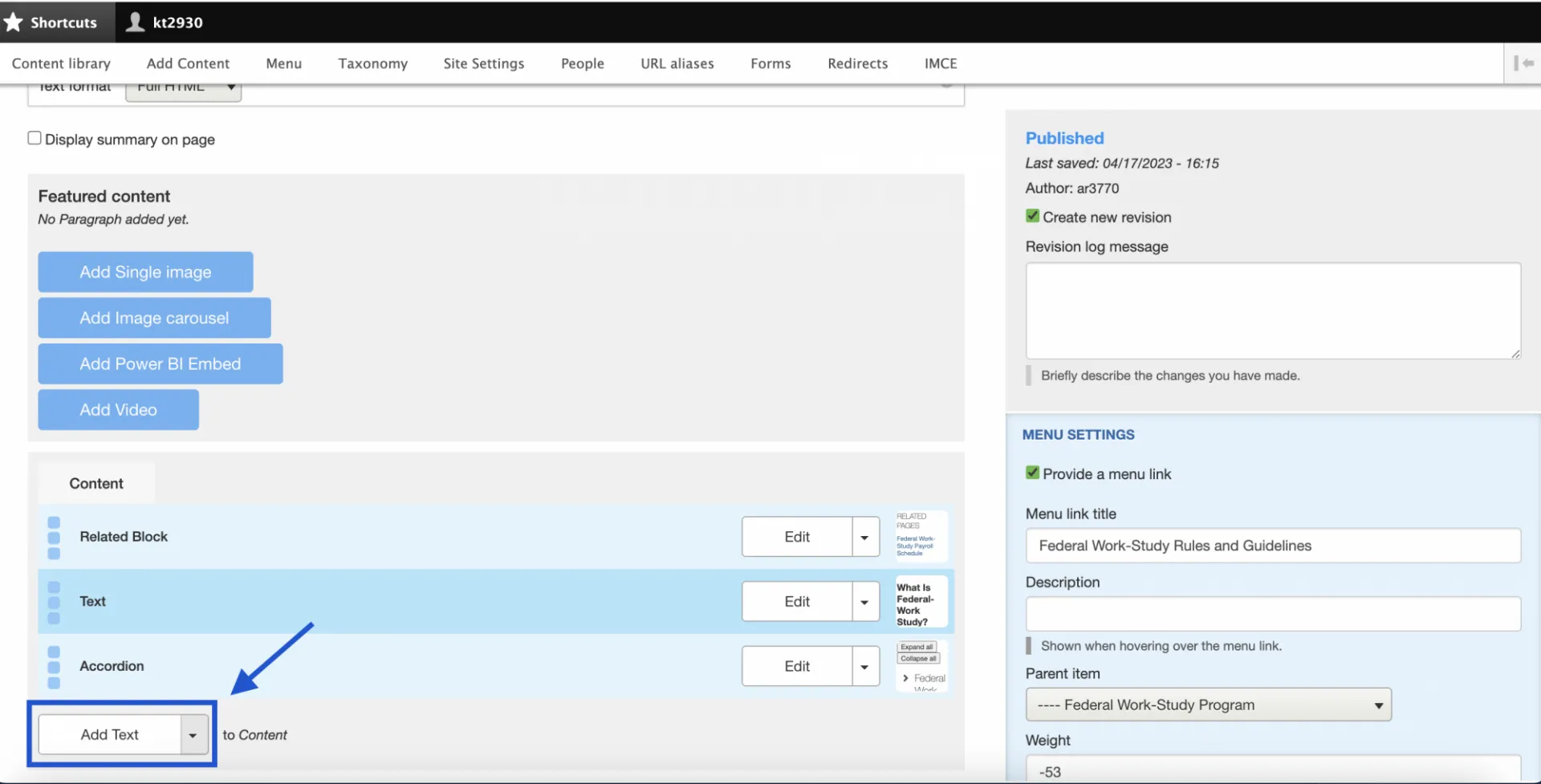Edit the Related Block paragraph
Screen dimensions: 1541x784
pos(797,537)
